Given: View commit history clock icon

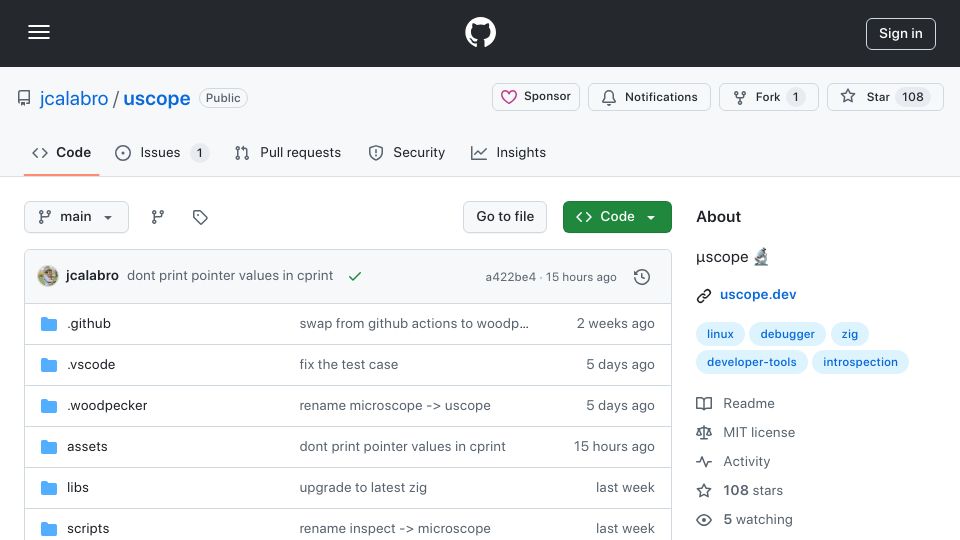Looking at the screenshot, I should pos(642,277).
